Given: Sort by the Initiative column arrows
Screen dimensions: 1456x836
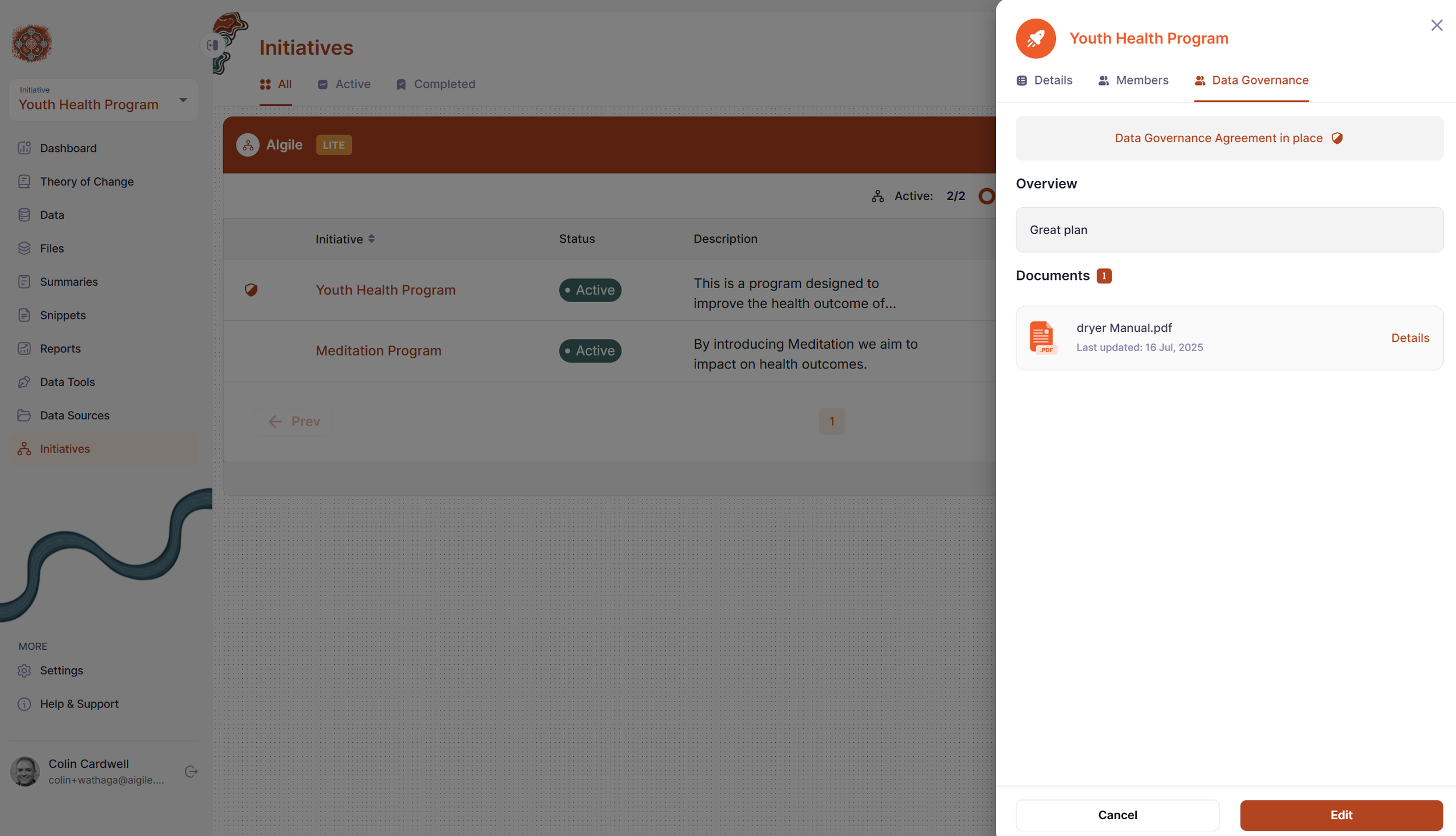Looking at the screenshot, I should [371, 239].
